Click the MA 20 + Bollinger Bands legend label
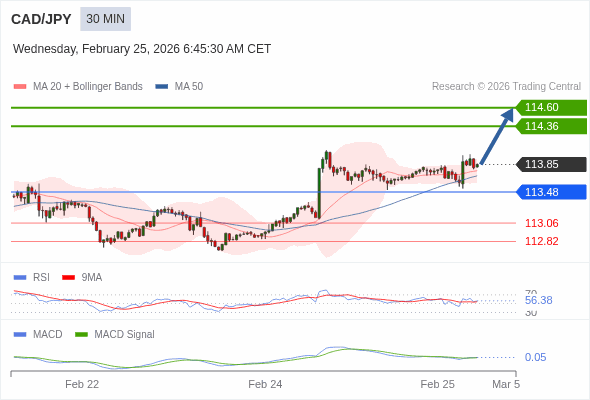 tap(88, 87)
